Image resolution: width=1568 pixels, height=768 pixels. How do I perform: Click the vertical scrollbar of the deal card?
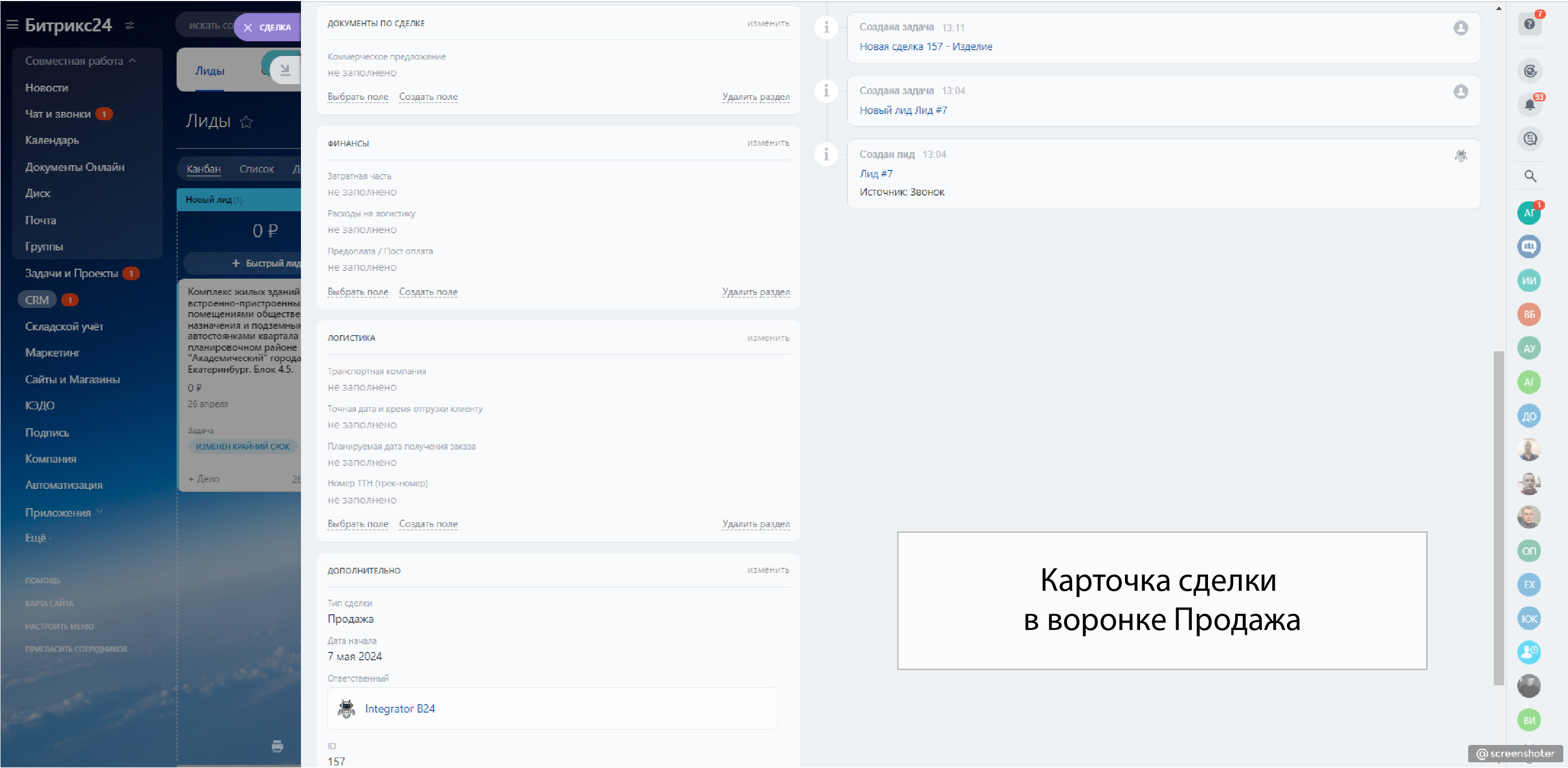click(1498, 518)
